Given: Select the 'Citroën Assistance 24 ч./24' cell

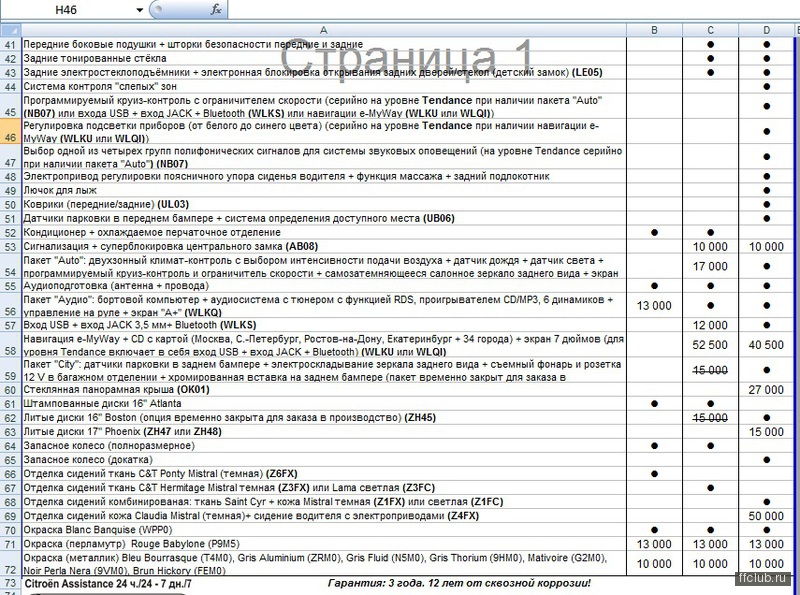Looking at the screenshot, I should [108, 583].
